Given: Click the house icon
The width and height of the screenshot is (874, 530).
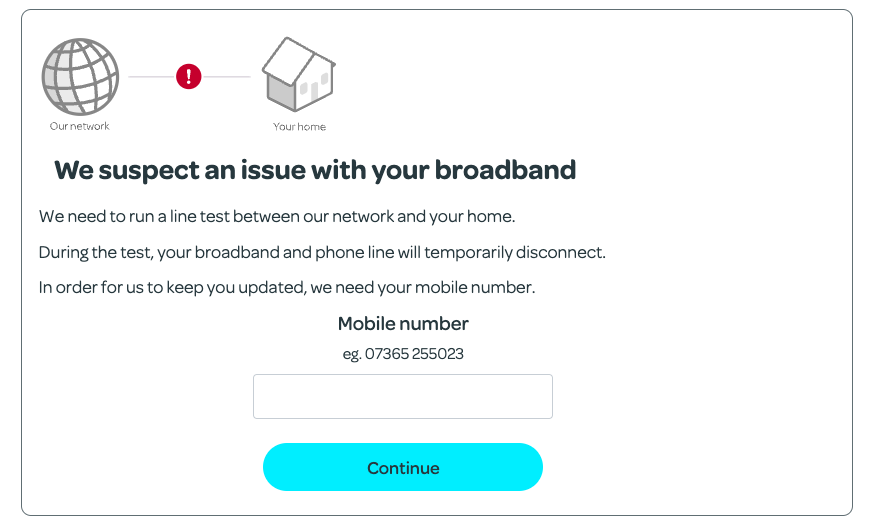Looking at the screenshot, I should pyautogui.click(x=298, y=76).
